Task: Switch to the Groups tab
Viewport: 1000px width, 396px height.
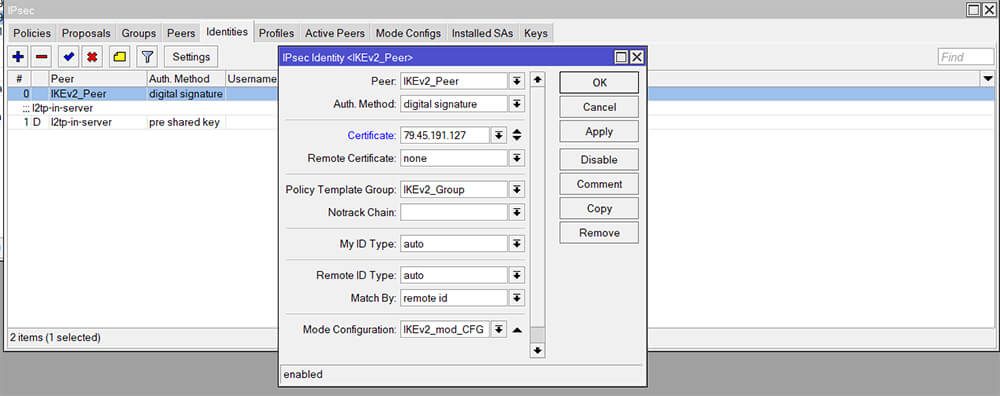Action: [138, 33]
